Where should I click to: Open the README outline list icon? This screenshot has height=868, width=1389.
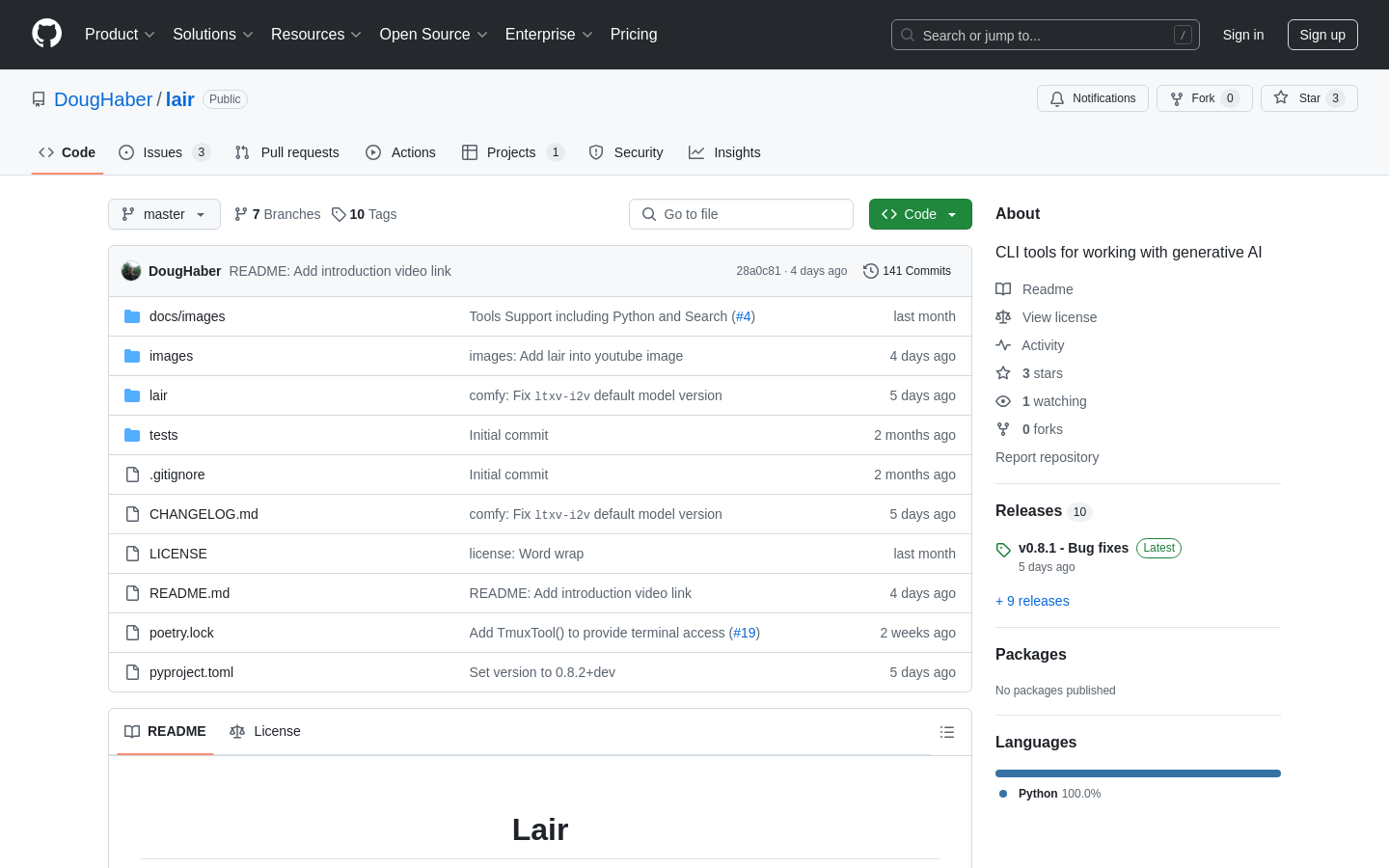pyautogui.click(x=947, y=732)
